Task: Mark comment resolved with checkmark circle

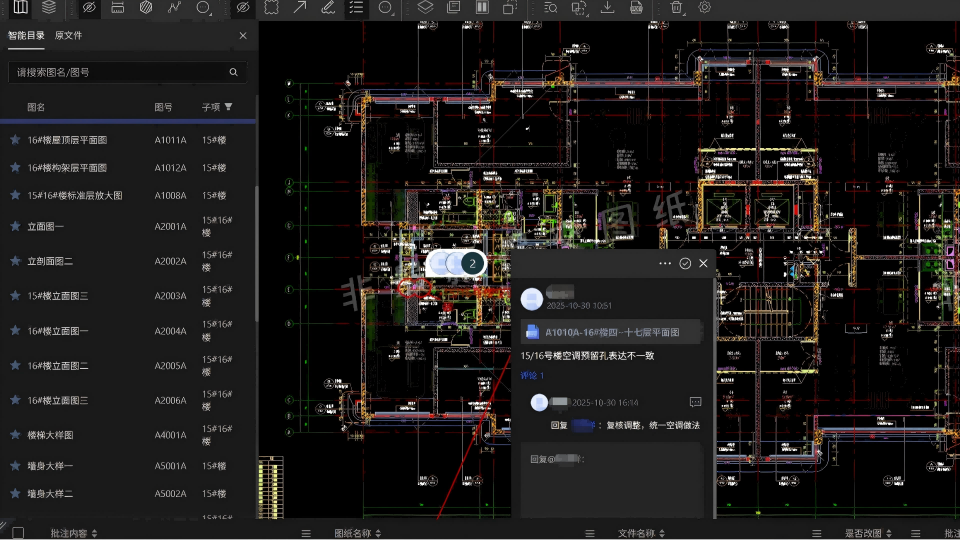Action: tap(685, 263)
